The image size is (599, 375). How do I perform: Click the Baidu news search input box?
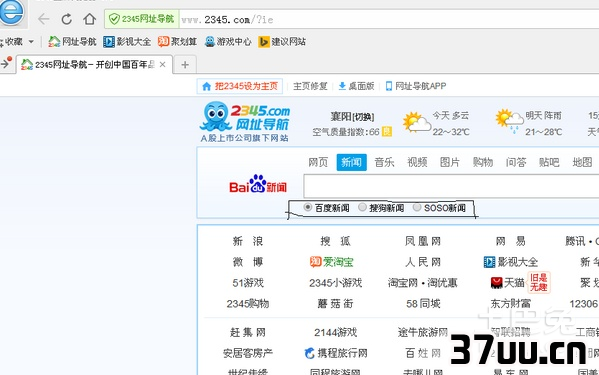(x=451, y=186)
